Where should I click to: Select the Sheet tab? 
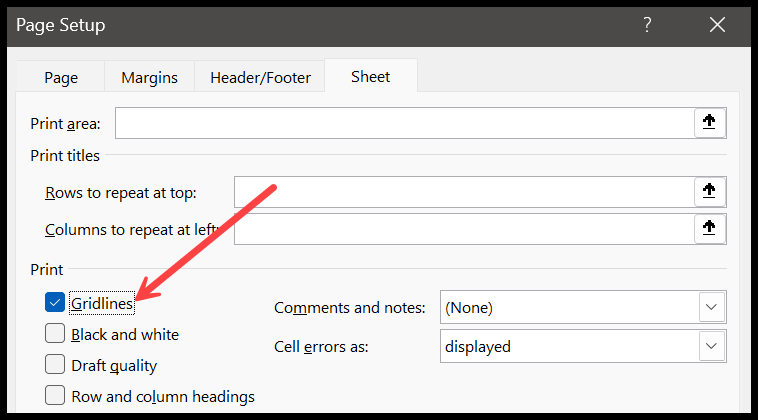click(x=371, y=76)
